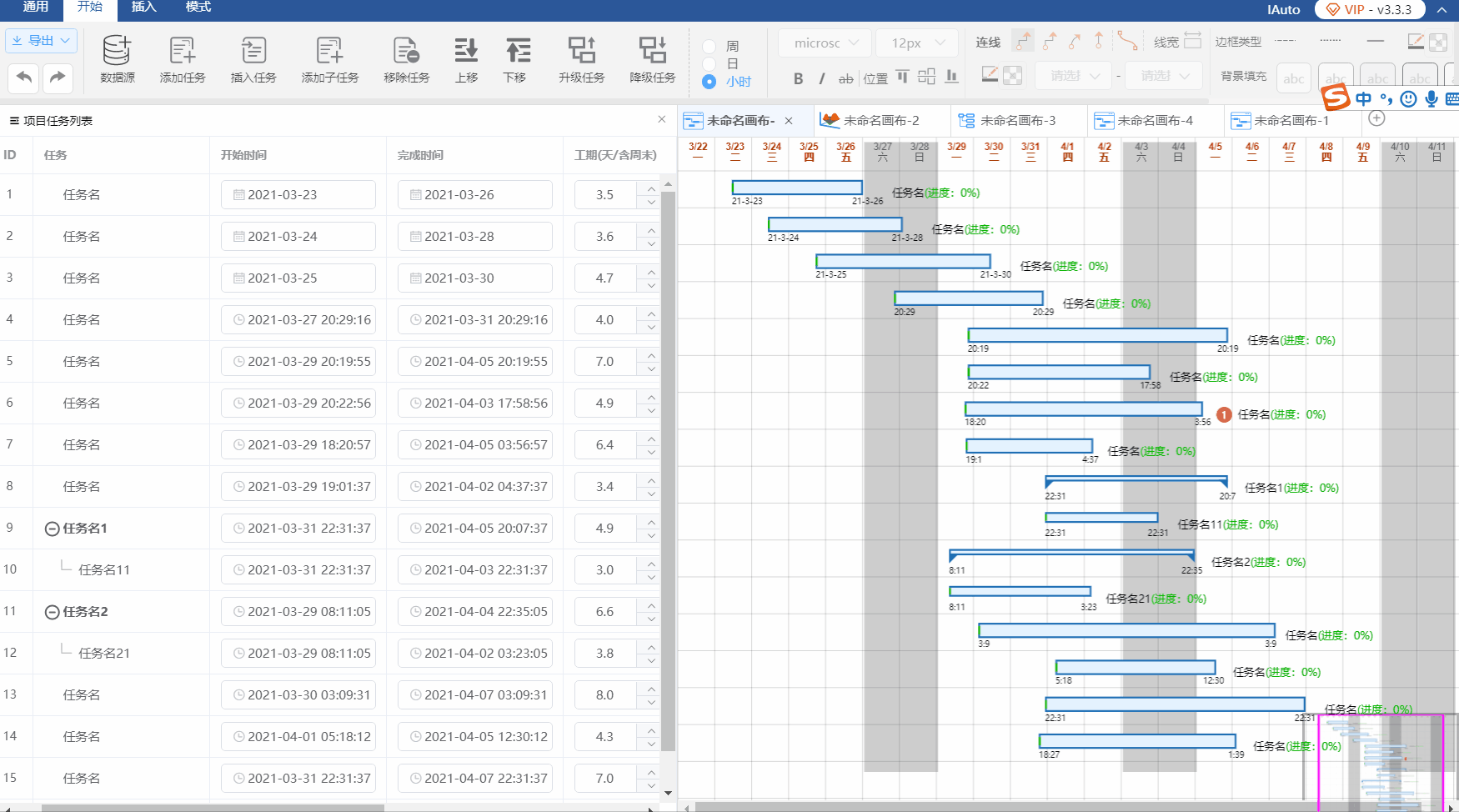Move task up with 上移 icon
This screenshot has height=812, width=1459.
coord(466,52)
